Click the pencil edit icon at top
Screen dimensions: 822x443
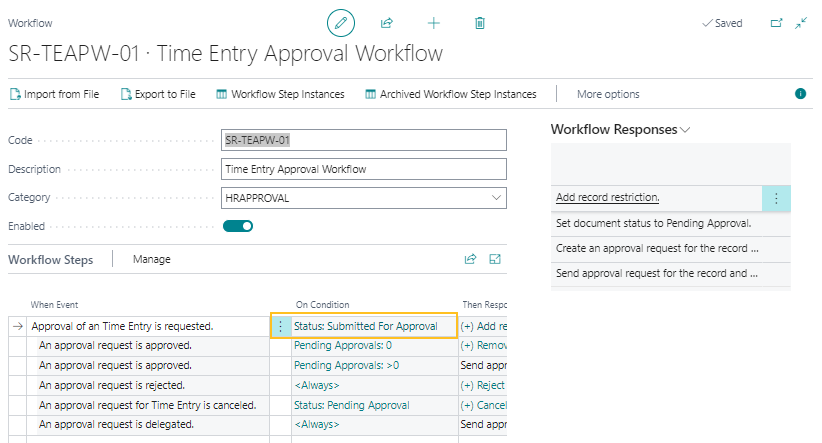point(341,23)
